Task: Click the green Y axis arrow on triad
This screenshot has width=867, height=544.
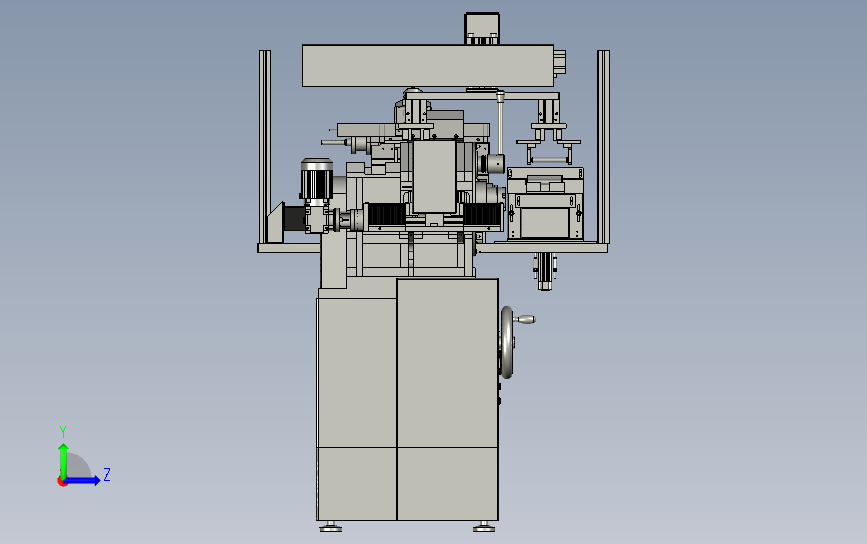Action: point(63,460)
